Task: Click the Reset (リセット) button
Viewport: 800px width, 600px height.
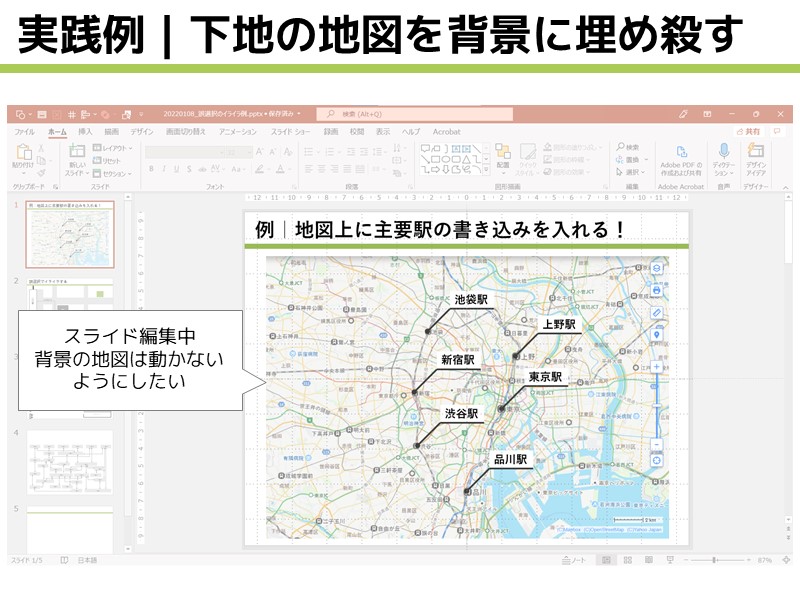Action: click(107, 161)
